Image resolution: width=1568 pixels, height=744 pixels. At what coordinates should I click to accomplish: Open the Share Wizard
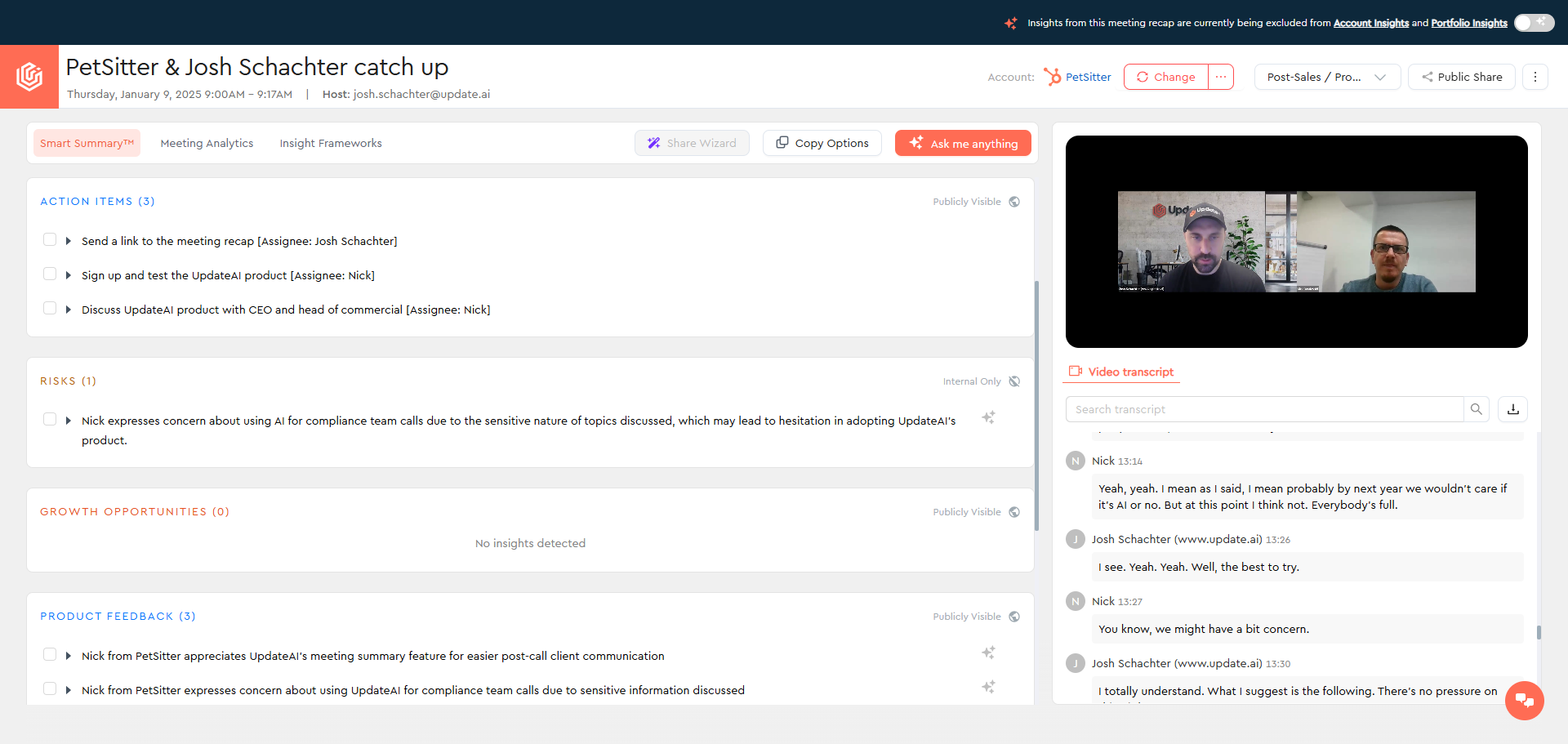point(692,143)
